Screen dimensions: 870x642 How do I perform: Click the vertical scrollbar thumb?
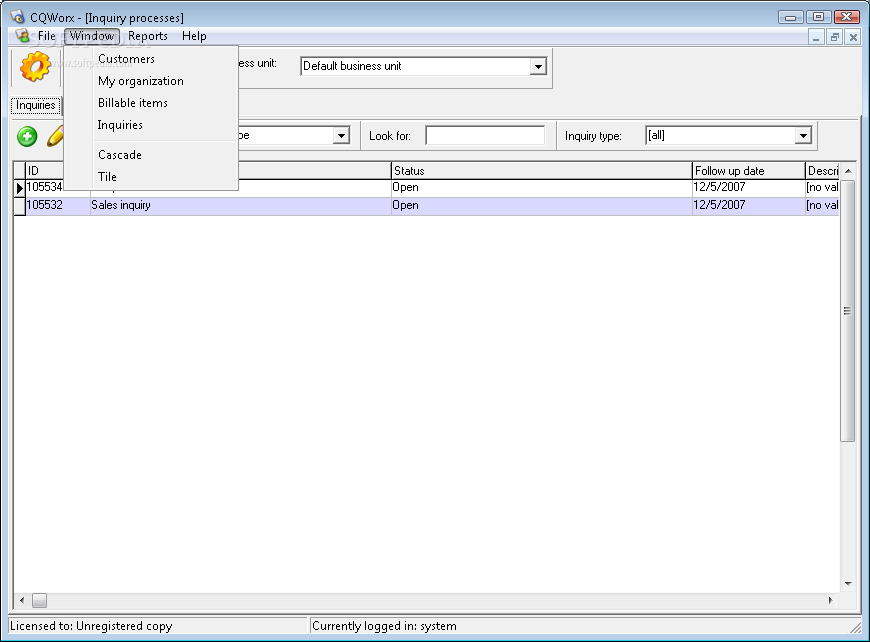click(x=847, y=311)
